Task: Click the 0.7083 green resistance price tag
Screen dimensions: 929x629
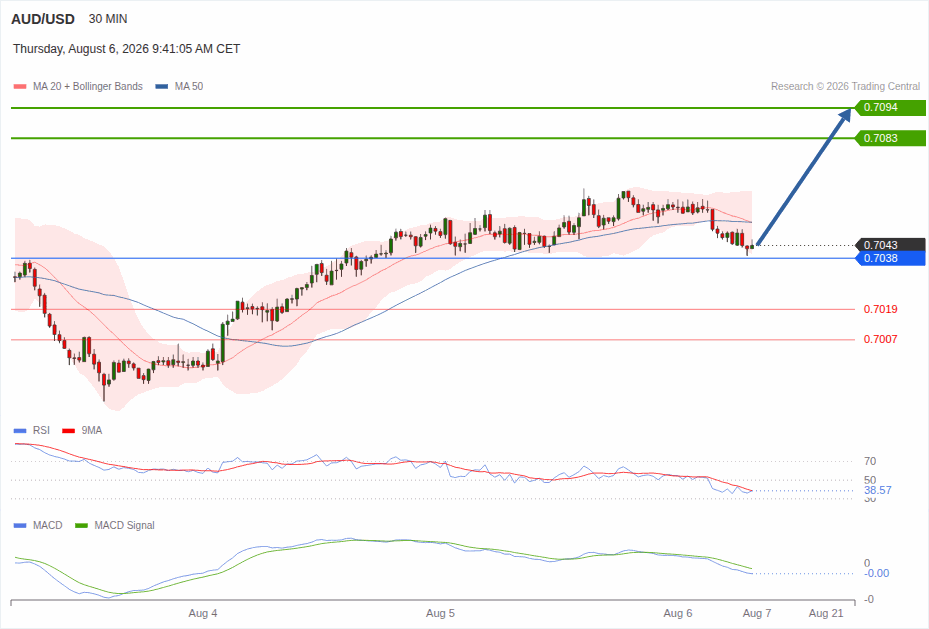Action: click(890, 139)
